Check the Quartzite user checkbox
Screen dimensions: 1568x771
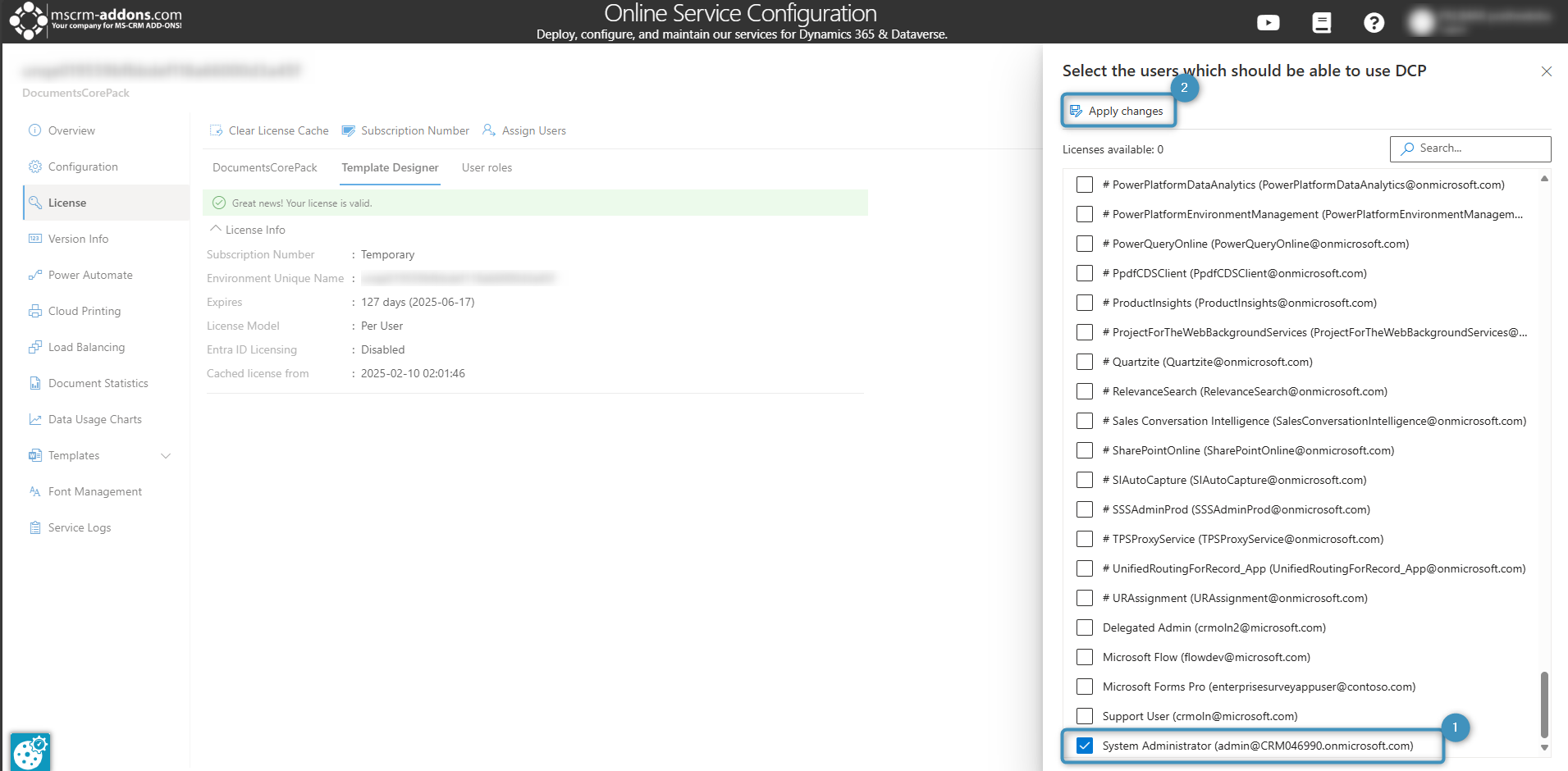click(x=1084, y=362)
